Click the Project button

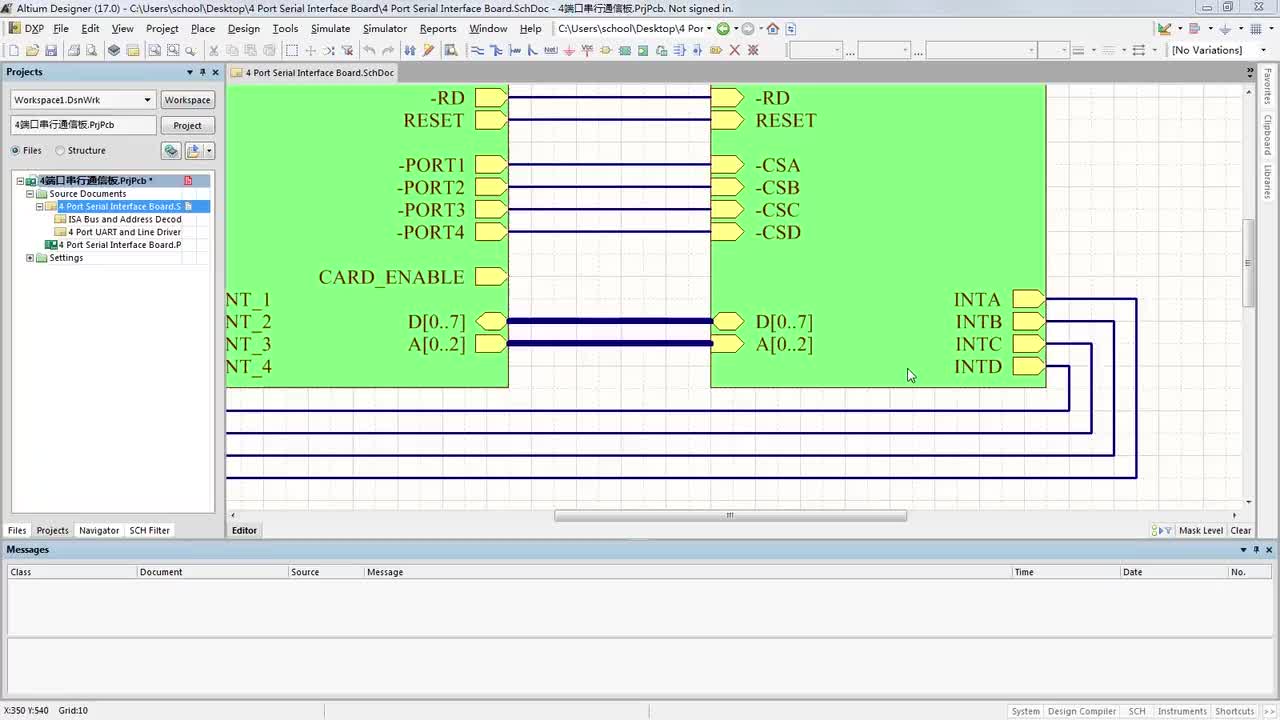187,125
